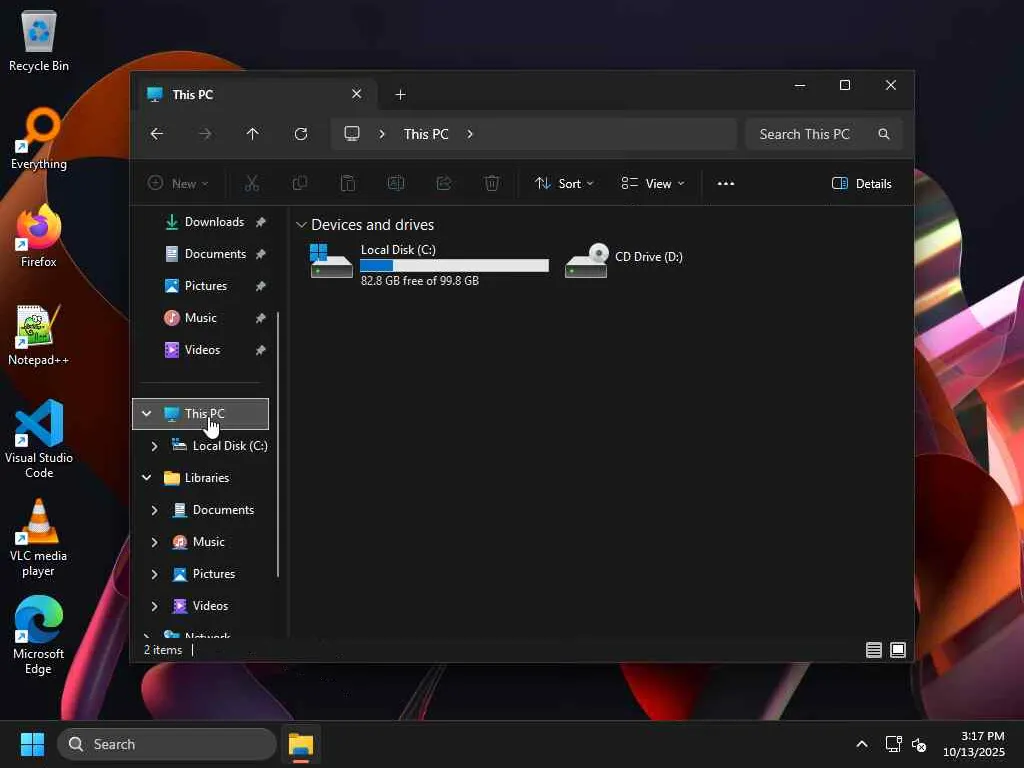Open the New dropdown
The image size is (1024, 768).
[x=178, y=184]
